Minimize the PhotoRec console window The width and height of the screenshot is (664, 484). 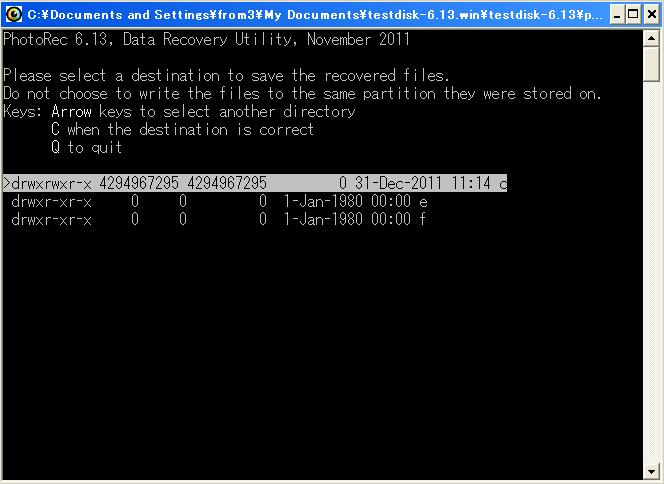[617, 15]
